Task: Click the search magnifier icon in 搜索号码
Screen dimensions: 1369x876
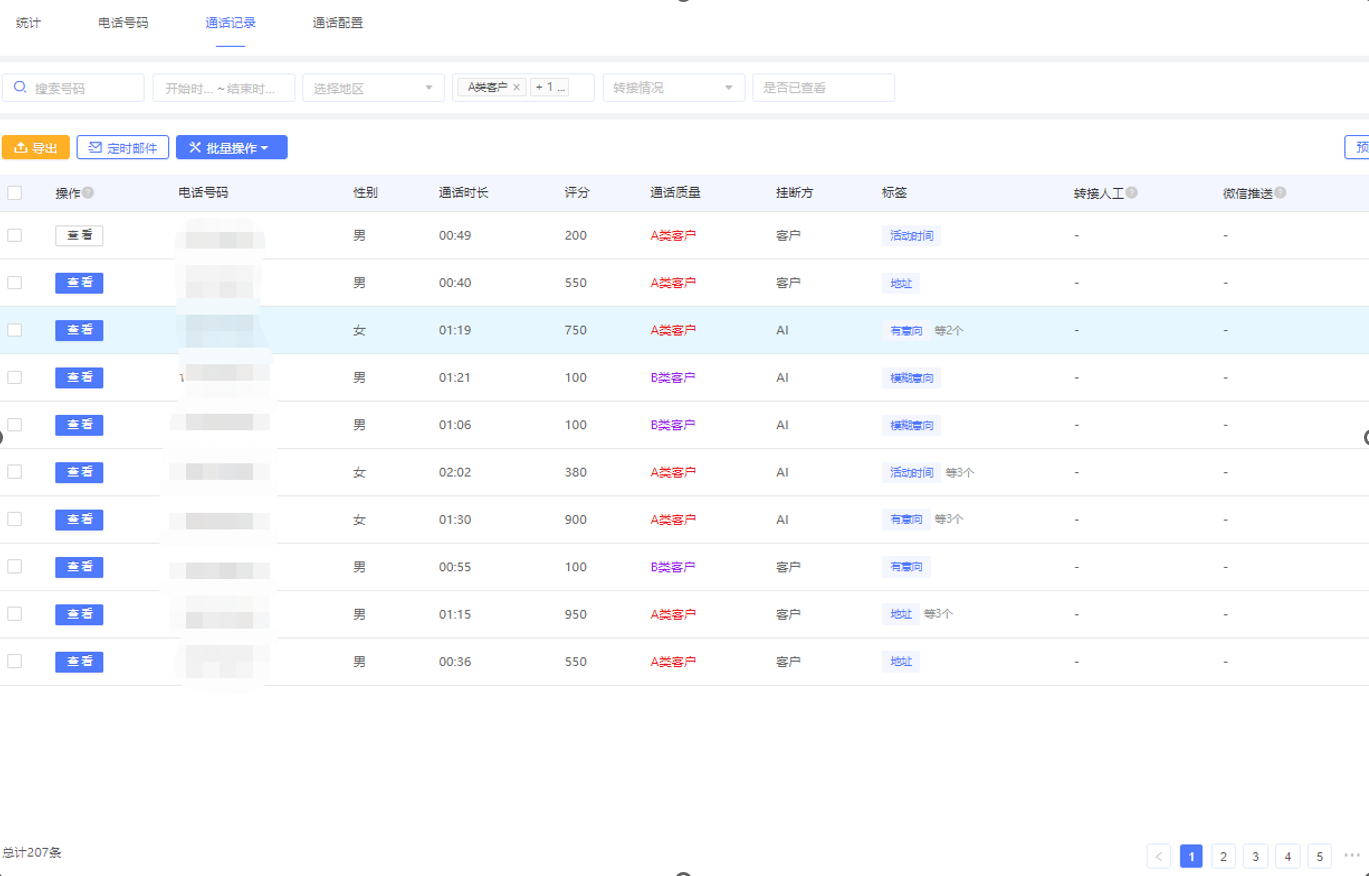Action: (x=20, y=88)
